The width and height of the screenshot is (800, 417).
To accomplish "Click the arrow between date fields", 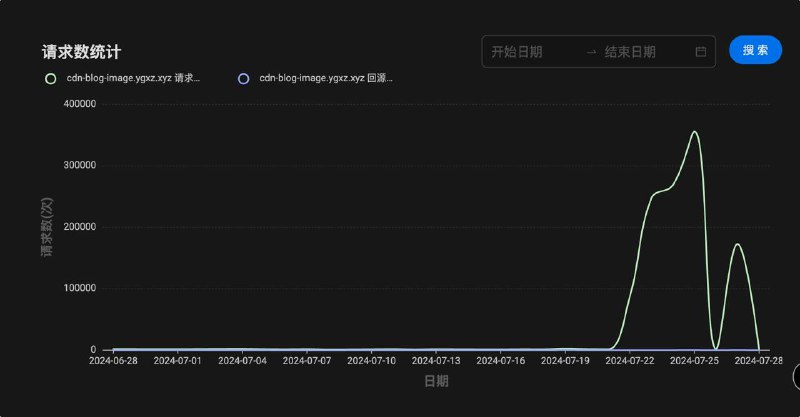I will pos(591,51).
